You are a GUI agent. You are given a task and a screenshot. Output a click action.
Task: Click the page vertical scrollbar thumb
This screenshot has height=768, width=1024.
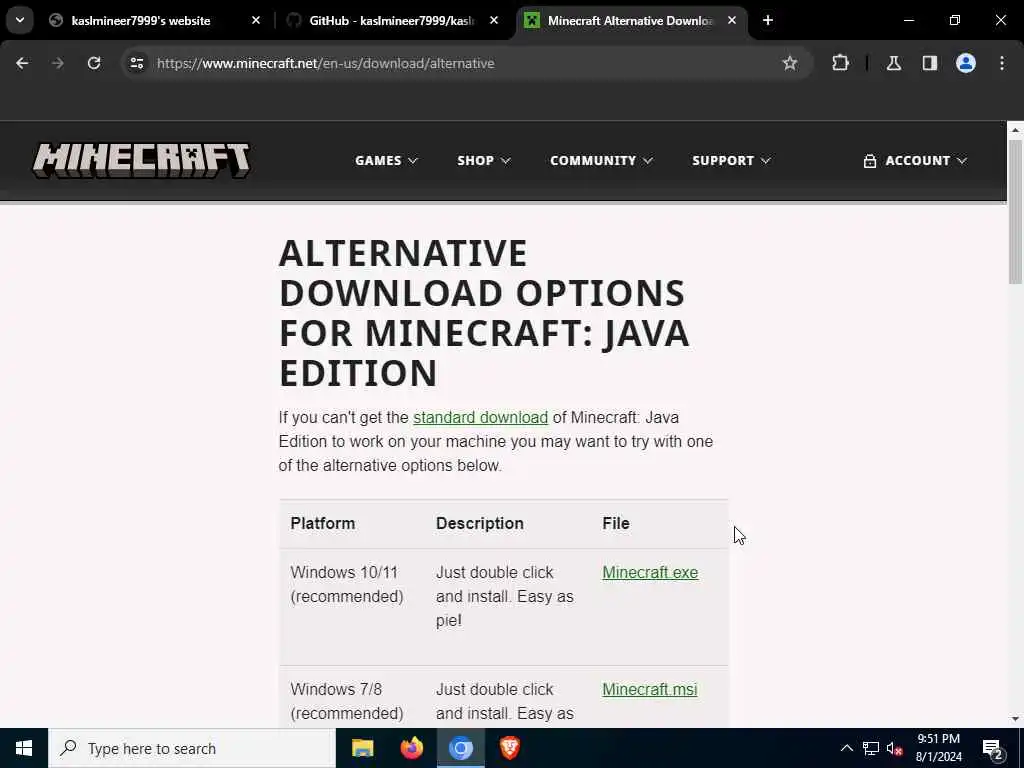(1015, 212)
